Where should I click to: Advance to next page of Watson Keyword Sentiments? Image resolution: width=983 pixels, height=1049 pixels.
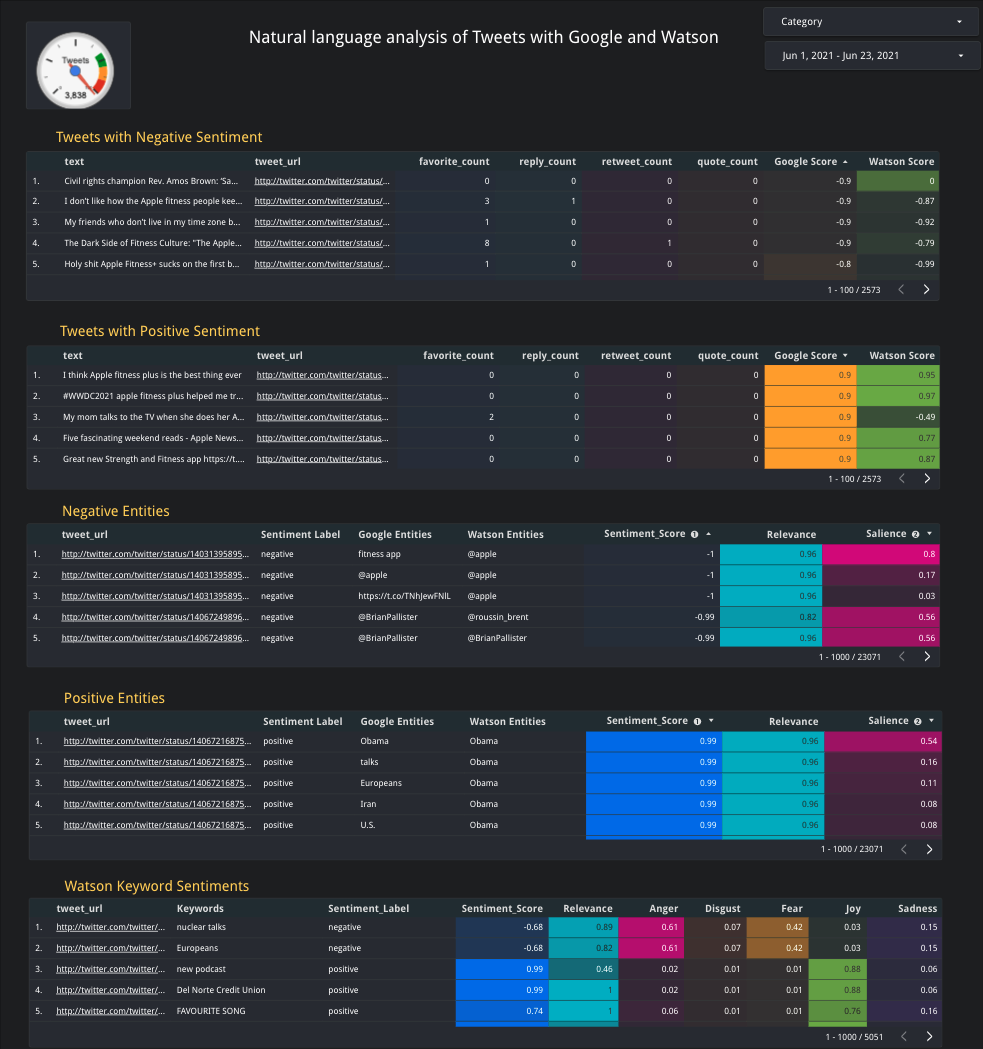928,1036
